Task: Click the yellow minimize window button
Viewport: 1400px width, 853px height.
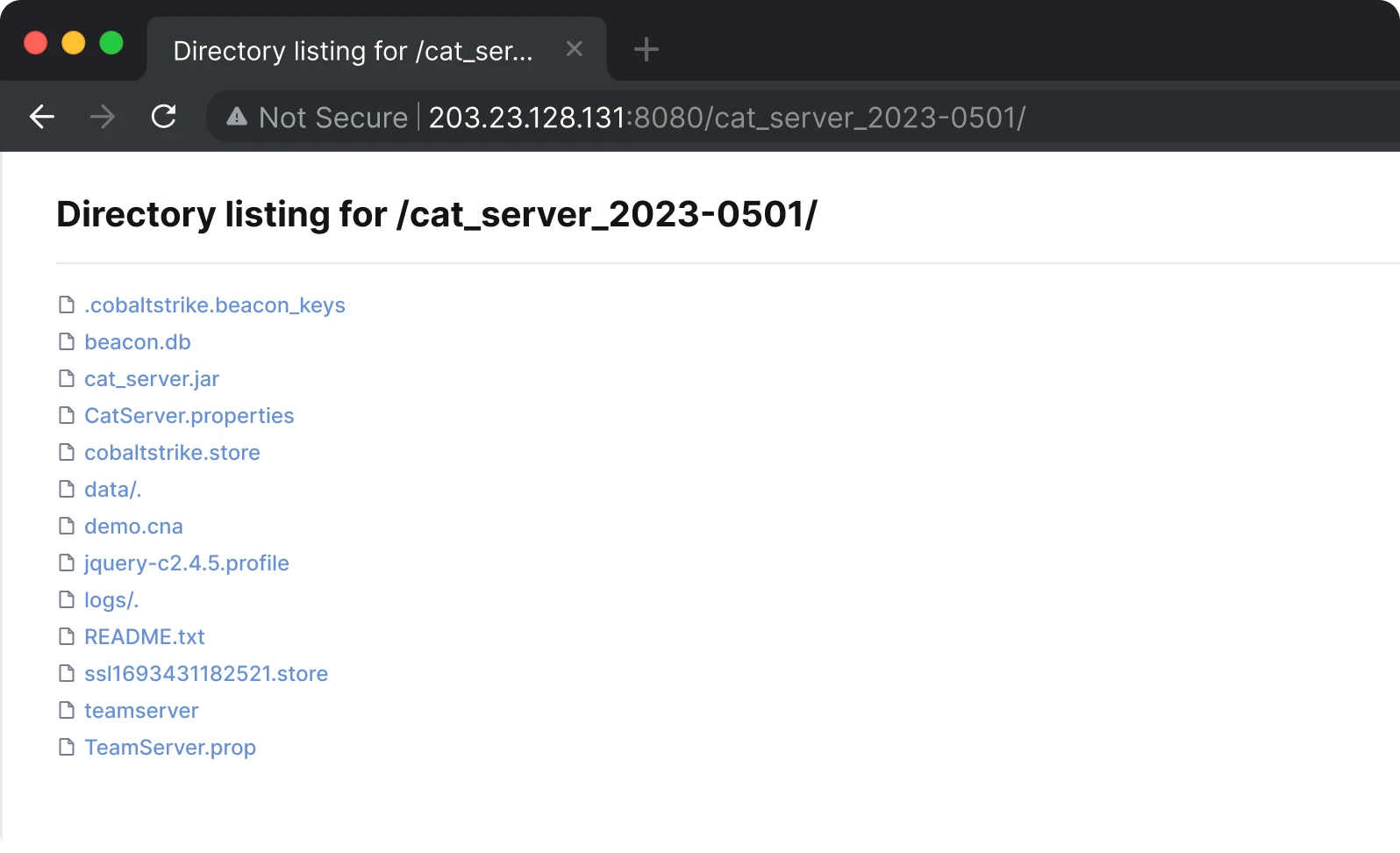Action: coord(74,43)
